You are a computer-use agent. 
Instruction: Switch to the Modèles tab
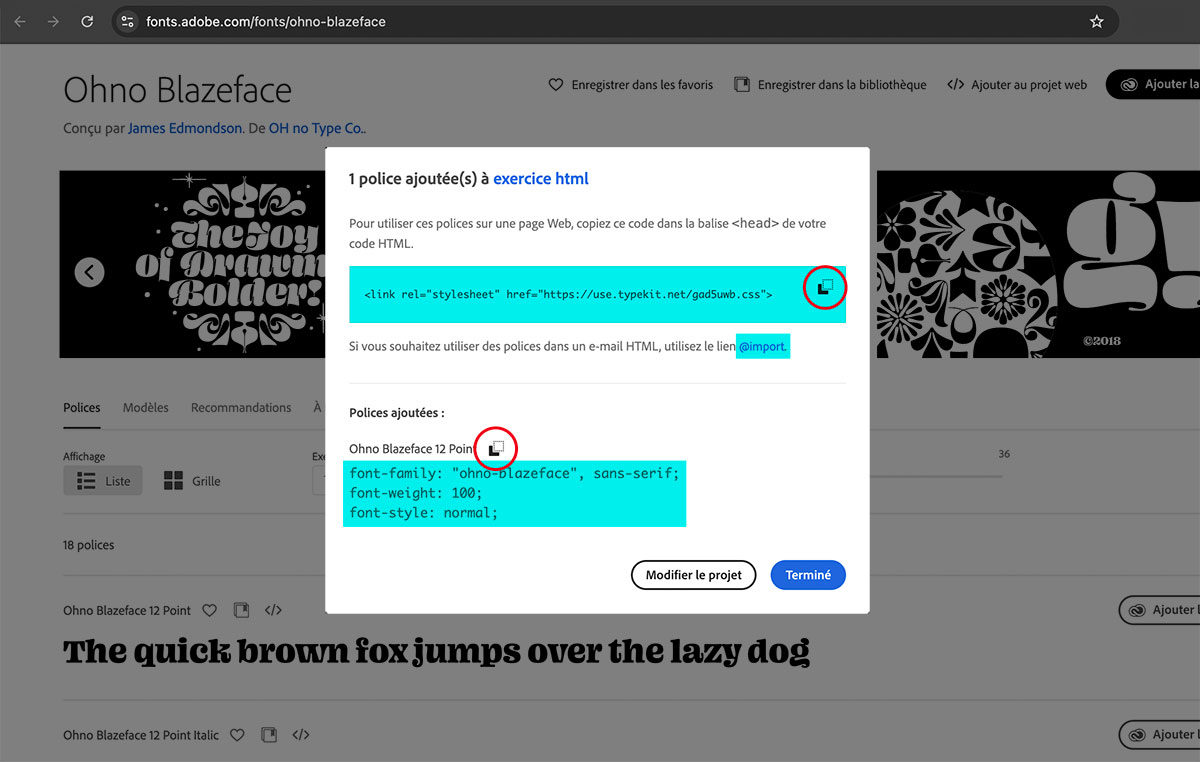tap(145, 407)
